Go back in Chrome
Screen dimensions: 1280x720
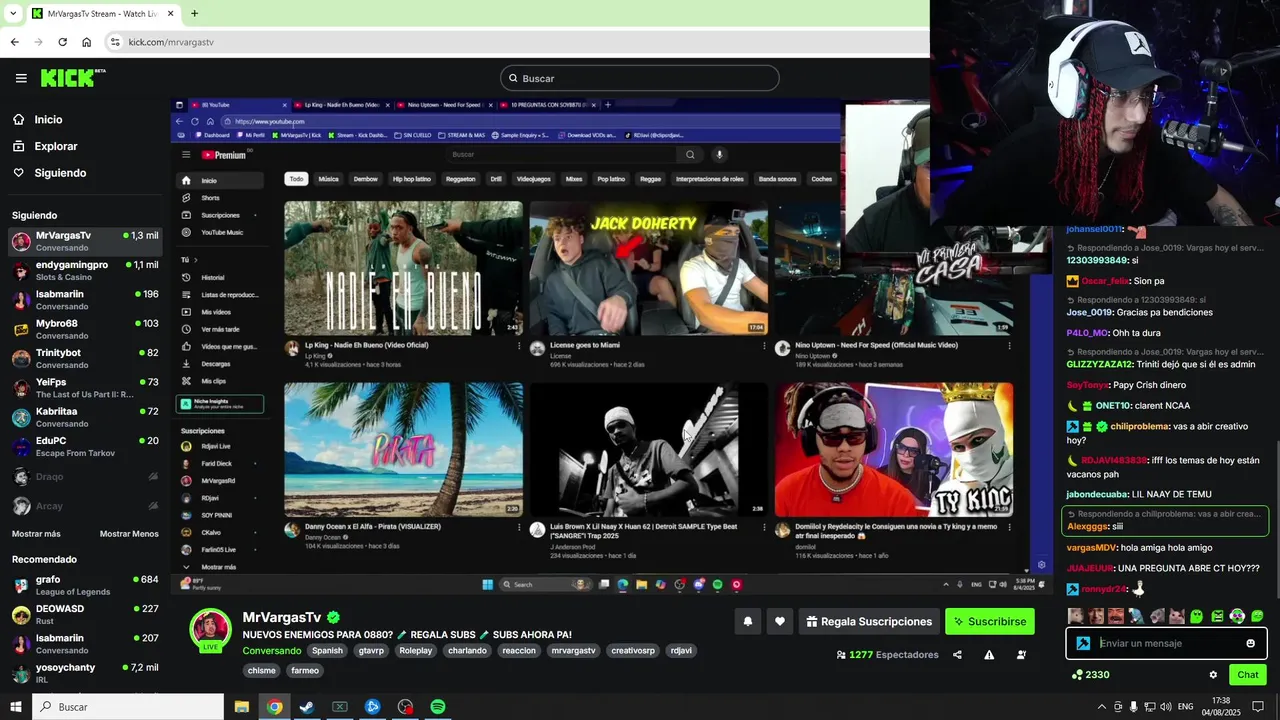coord(14,42)
